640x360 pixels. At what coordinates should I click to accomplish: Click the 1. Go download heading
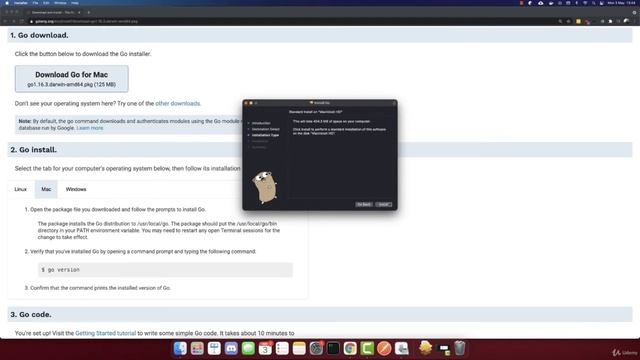tap(39, 35)
